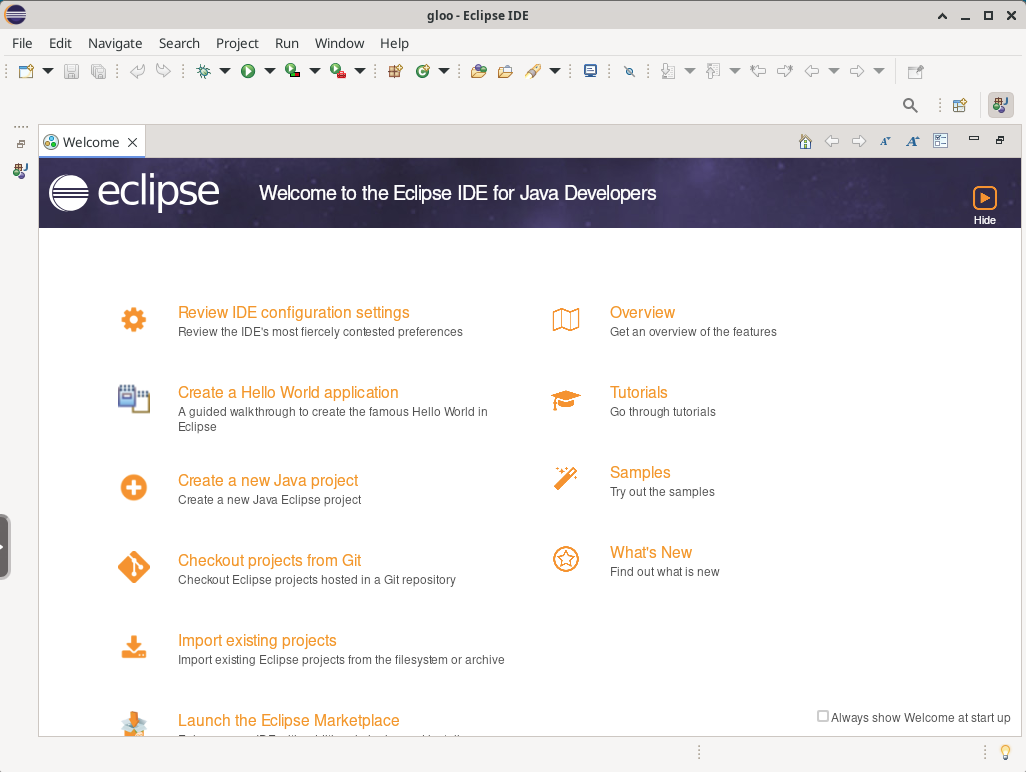Click the star icon beside What's New
Screen dimensions: 1026x772
pos(566,559)
